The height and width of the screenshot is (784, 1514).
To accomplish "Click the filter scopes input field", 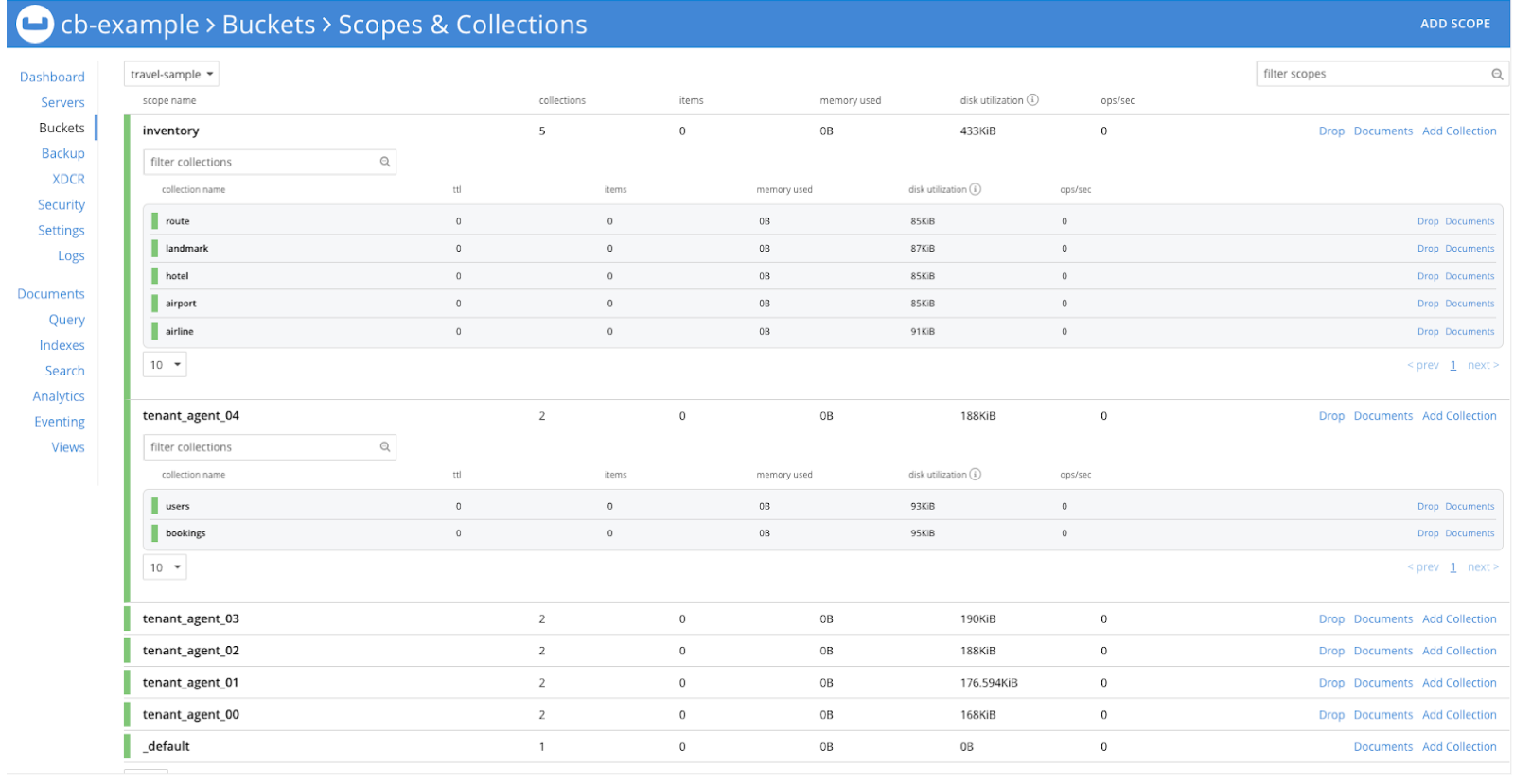I will click(1372, 75).
